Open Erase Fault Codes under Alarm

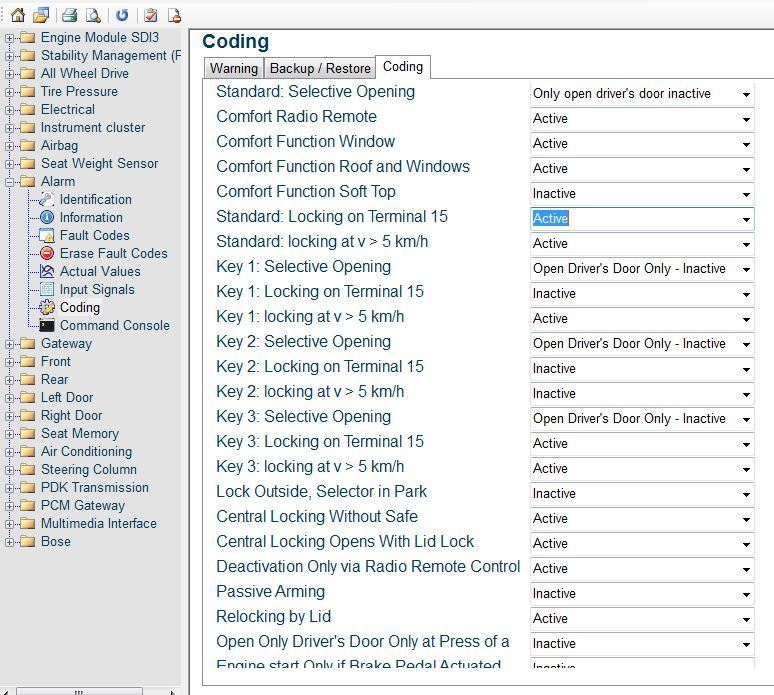point(113,253)
